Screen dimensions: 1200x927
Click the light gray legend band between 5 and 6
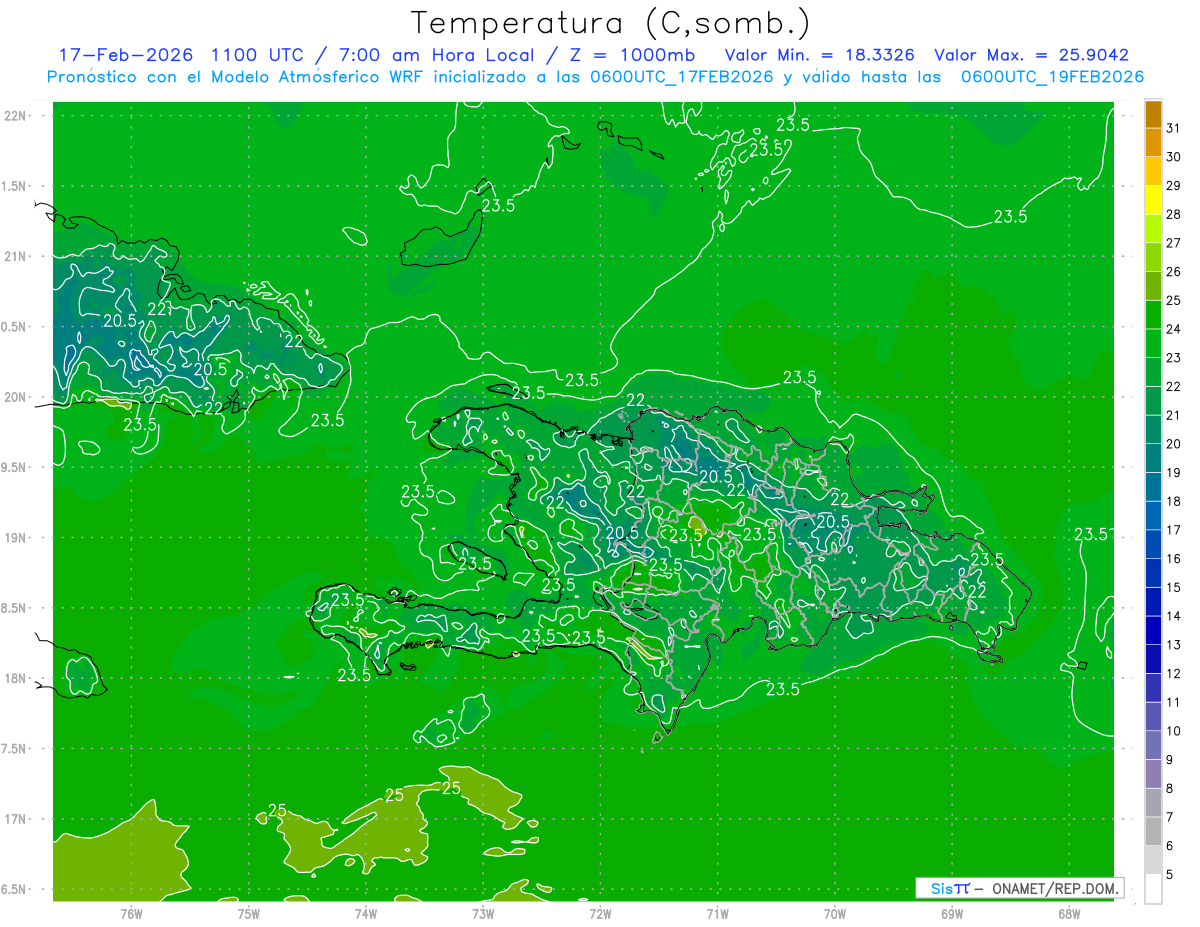[1153, 860]
